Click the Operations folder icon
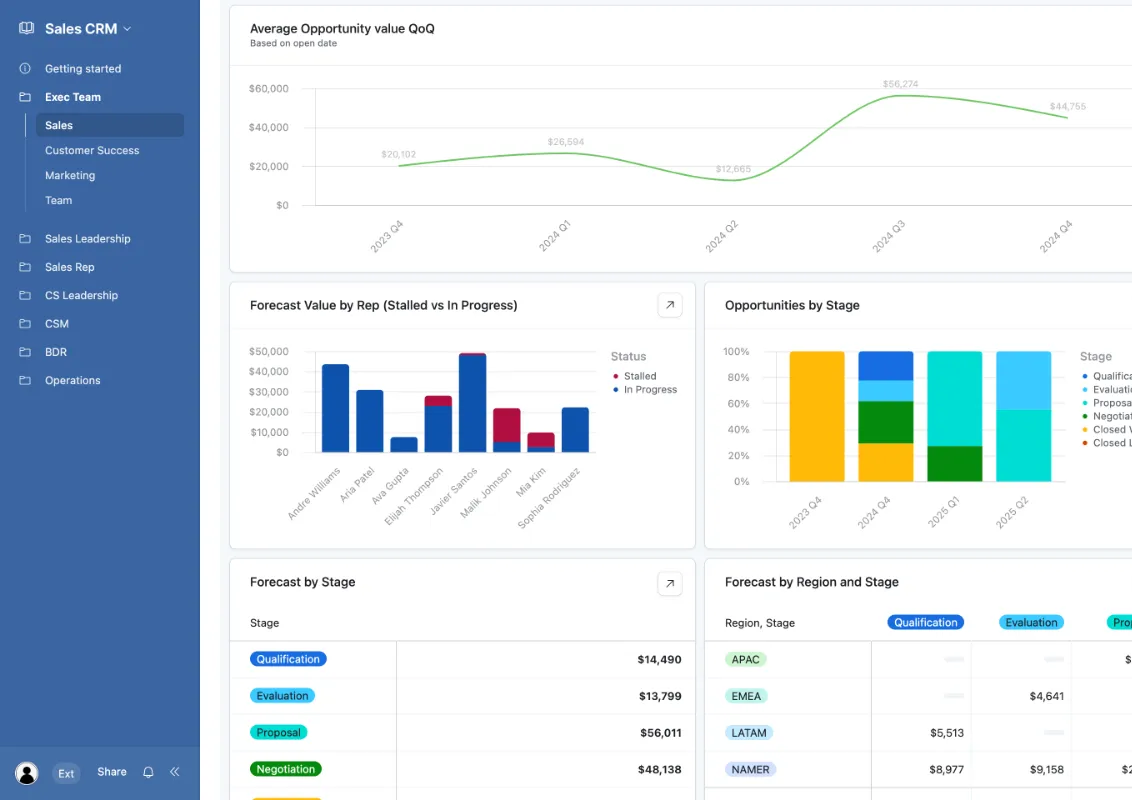 pos(24,380)
